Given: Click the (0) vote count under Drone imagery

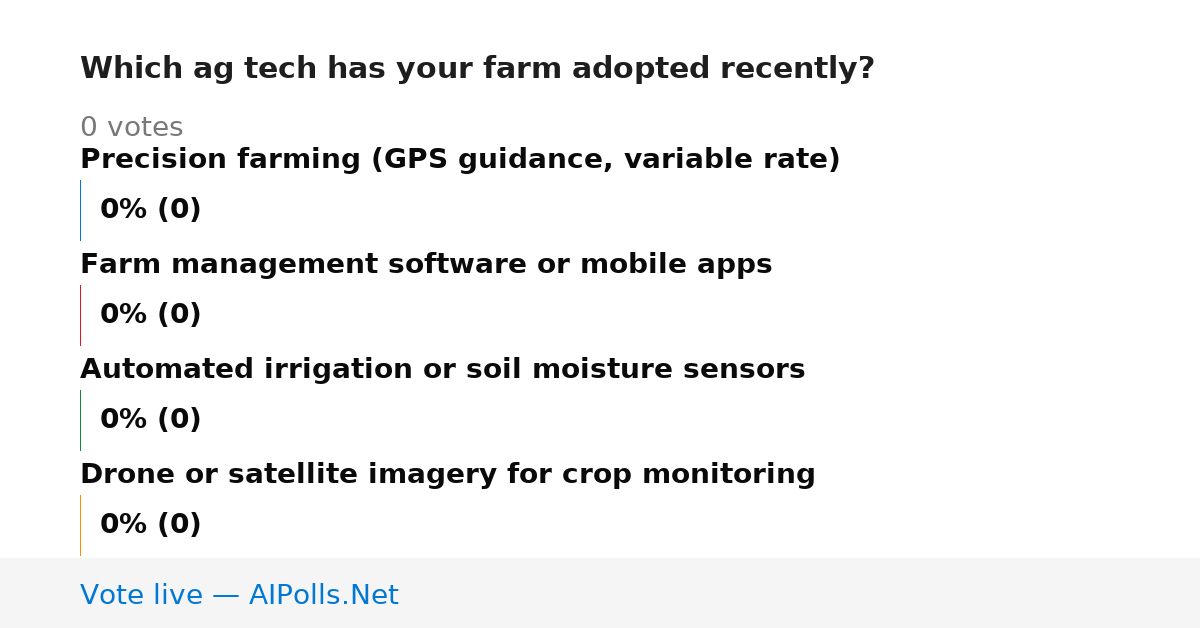Looking at the screenshot, I should [x=179, y=525].
